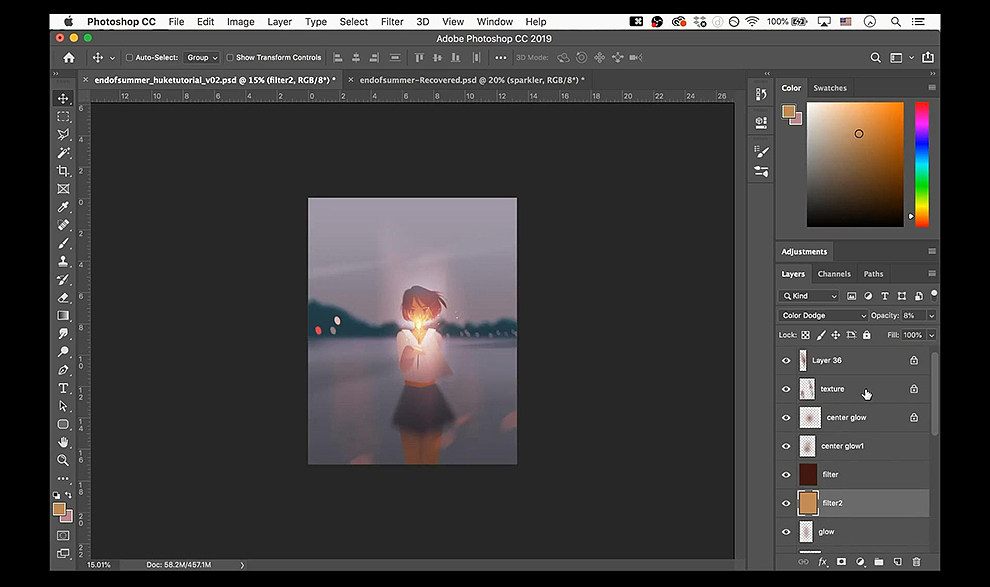
Task: Select the Rectangular Marquee tool
Action: [63, 117]
